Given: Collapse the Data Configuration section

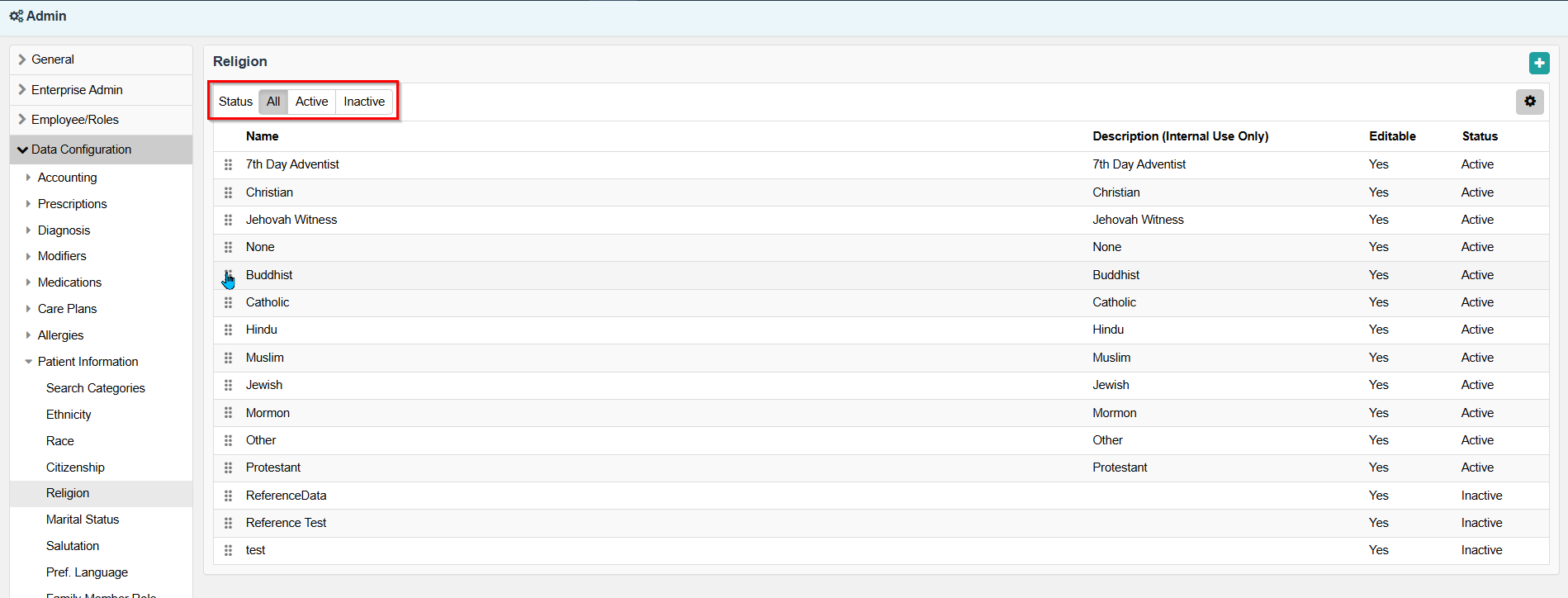Looking at the screenshot, I should (x=22, y=149).
